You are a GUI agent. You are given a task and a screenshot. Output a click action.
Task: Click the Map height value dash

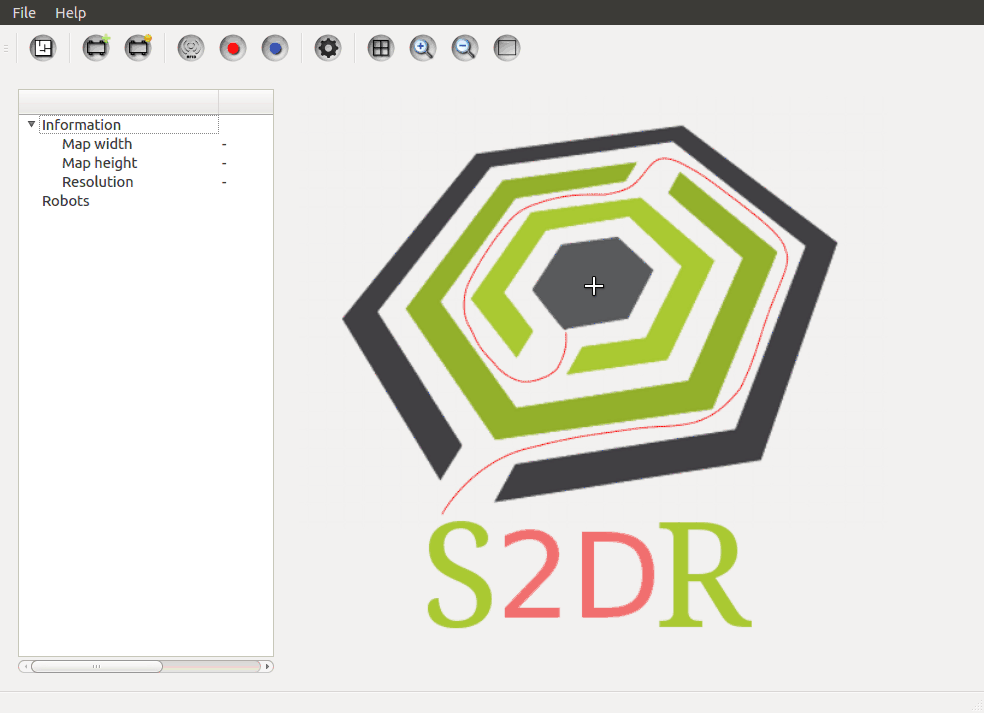224,163
